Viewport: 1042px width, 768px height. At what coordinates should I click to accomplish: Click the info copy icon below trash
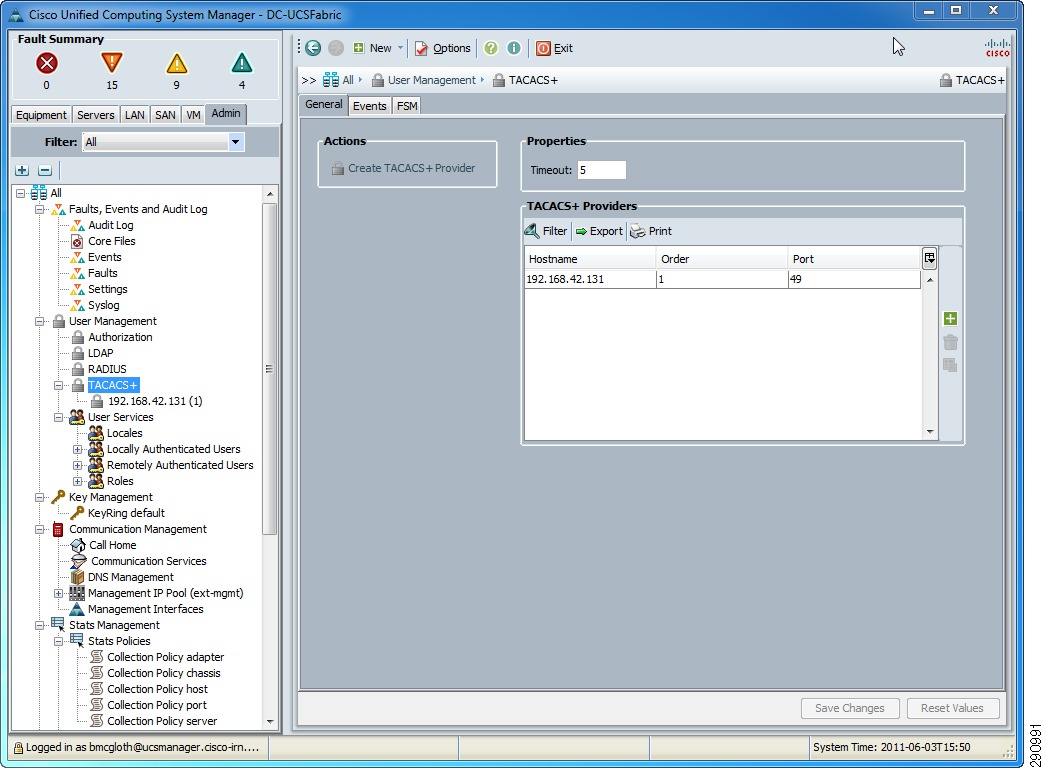pos(950,365)
